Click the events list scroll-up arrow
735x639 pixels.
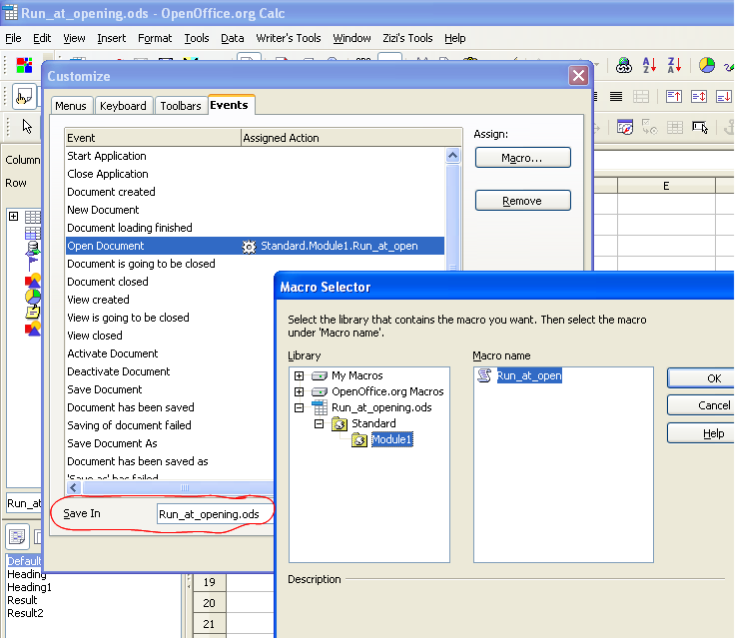[453, 156]
